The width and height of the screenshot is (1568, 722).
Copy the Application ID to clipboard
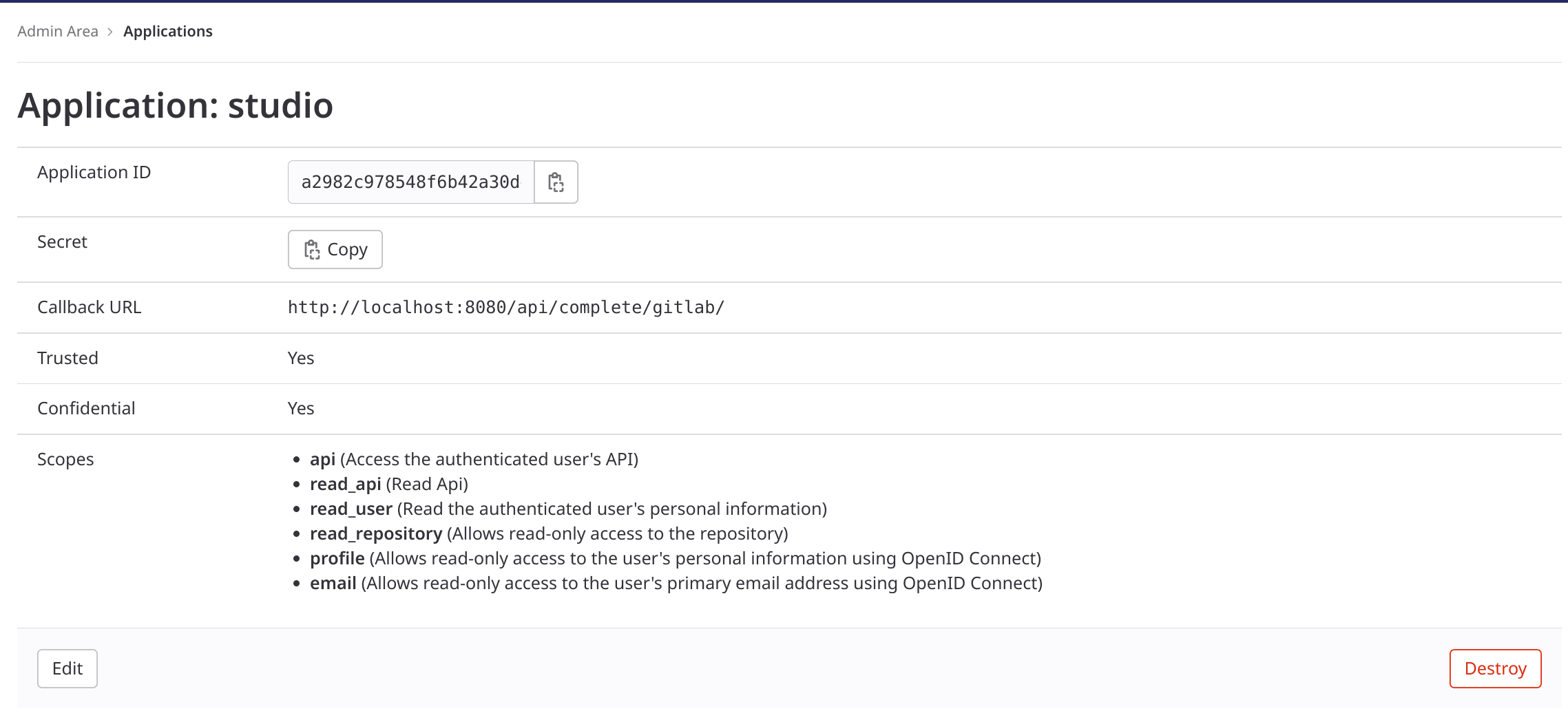[556, 182]
